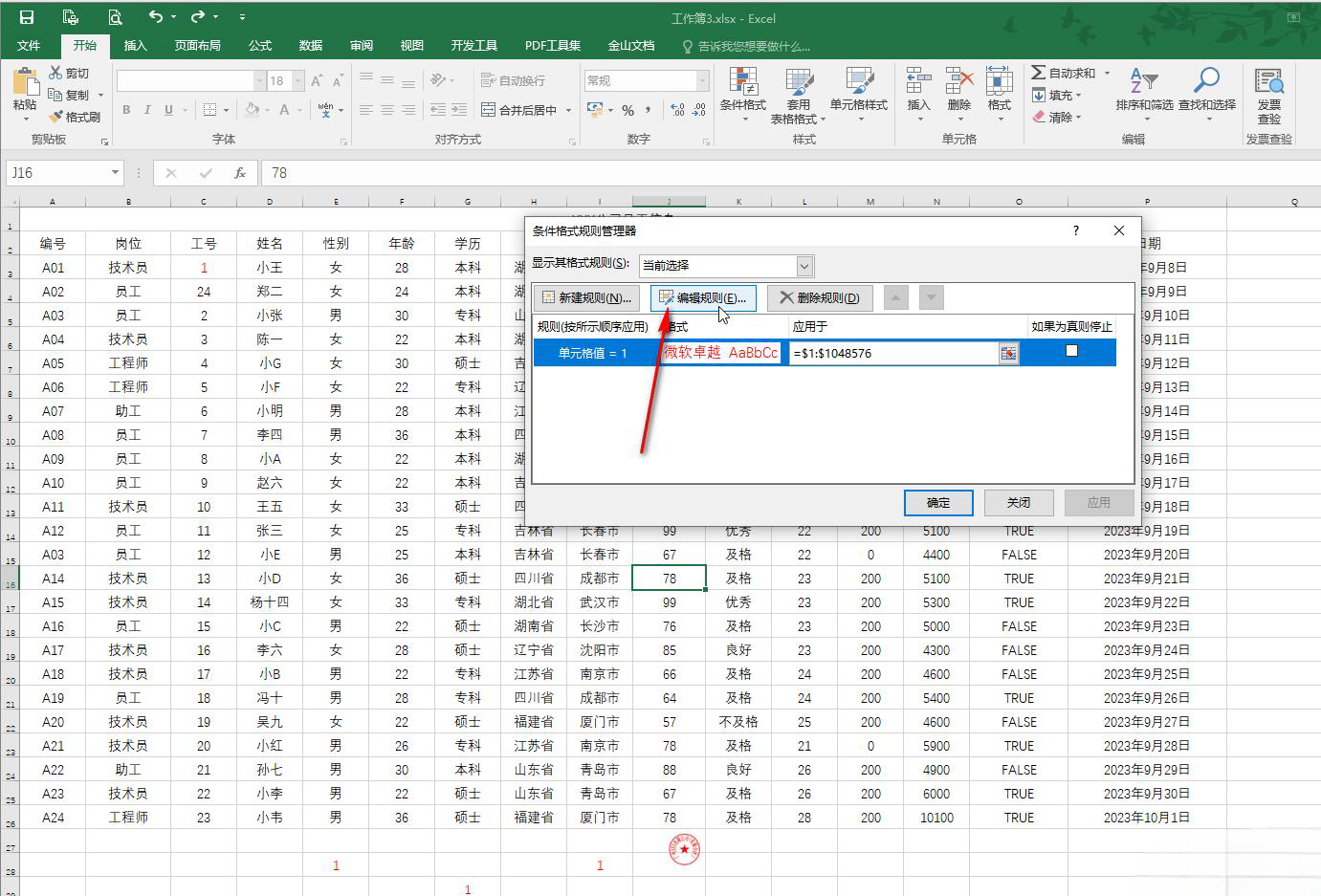Viewport: 1321px width, 896px height.
Task: Switch to the Insert (插入) tab
Action: point(136,45)
